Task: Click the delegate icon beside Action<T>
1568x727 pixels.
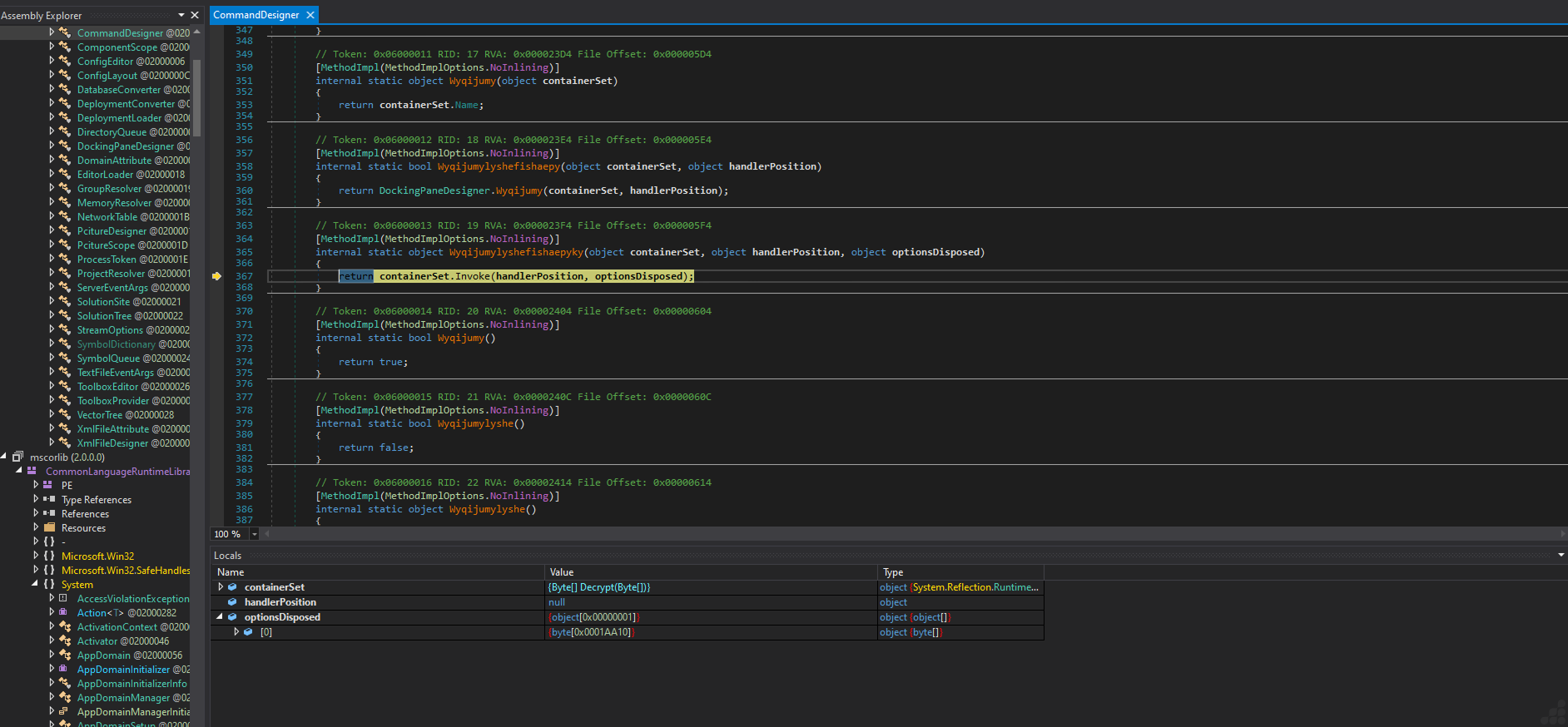Action: coord(63,613)
